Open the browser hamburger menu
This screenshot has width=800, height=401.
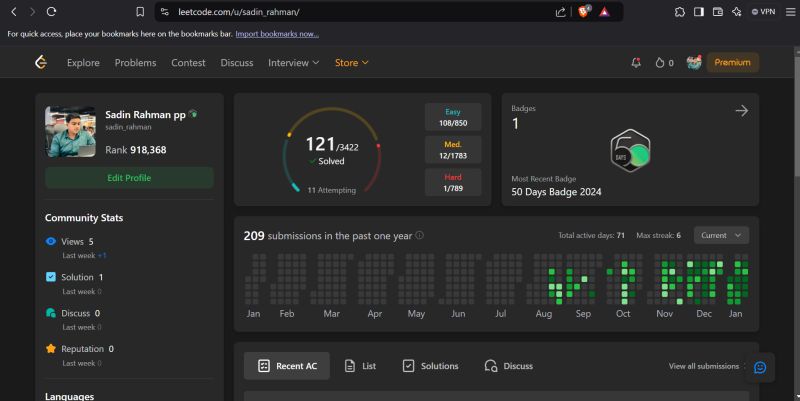coord(790,12)
